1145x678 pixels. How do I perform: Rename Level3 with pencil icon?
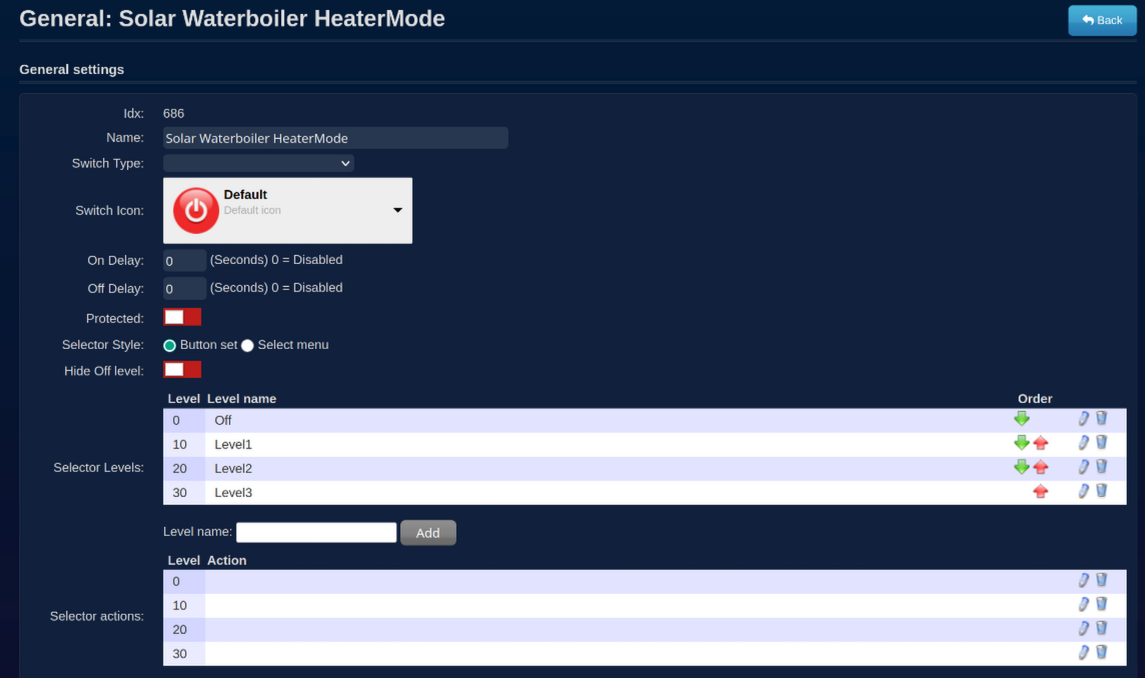pos(1084,491)
